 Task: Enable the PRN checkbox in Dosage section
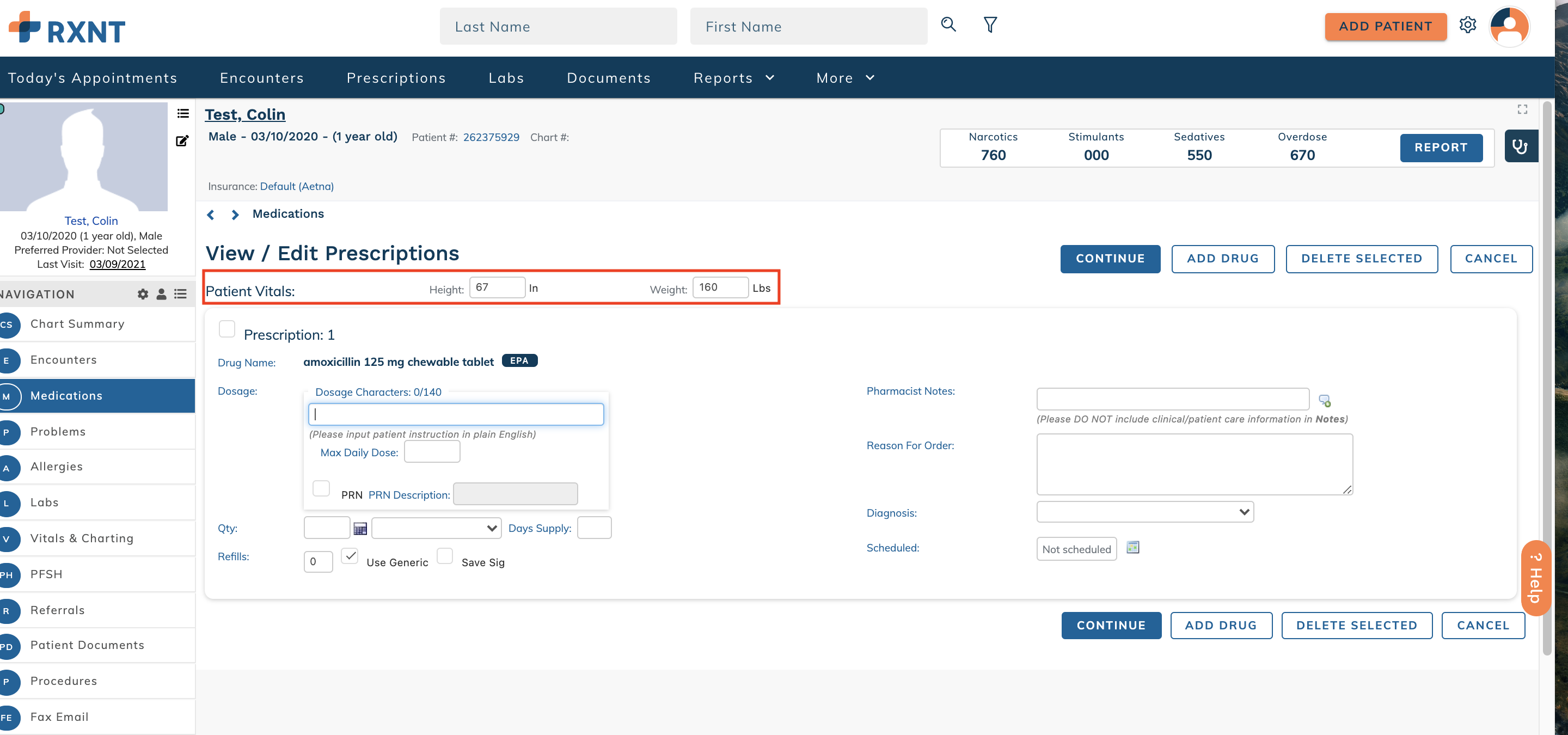click(x=321, y=488)
